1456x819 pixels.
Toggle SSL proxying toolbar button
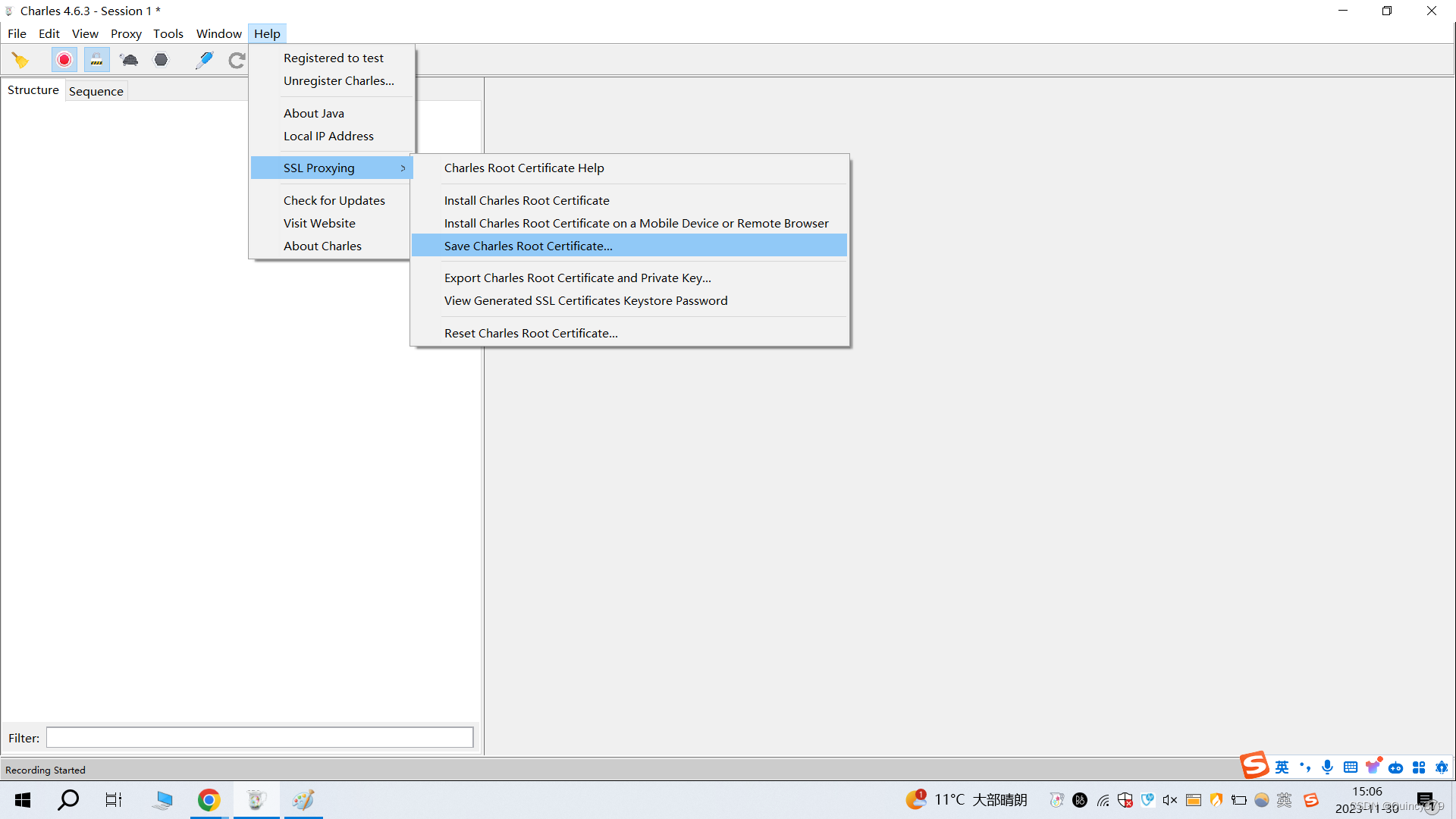(x=96, y=60)
